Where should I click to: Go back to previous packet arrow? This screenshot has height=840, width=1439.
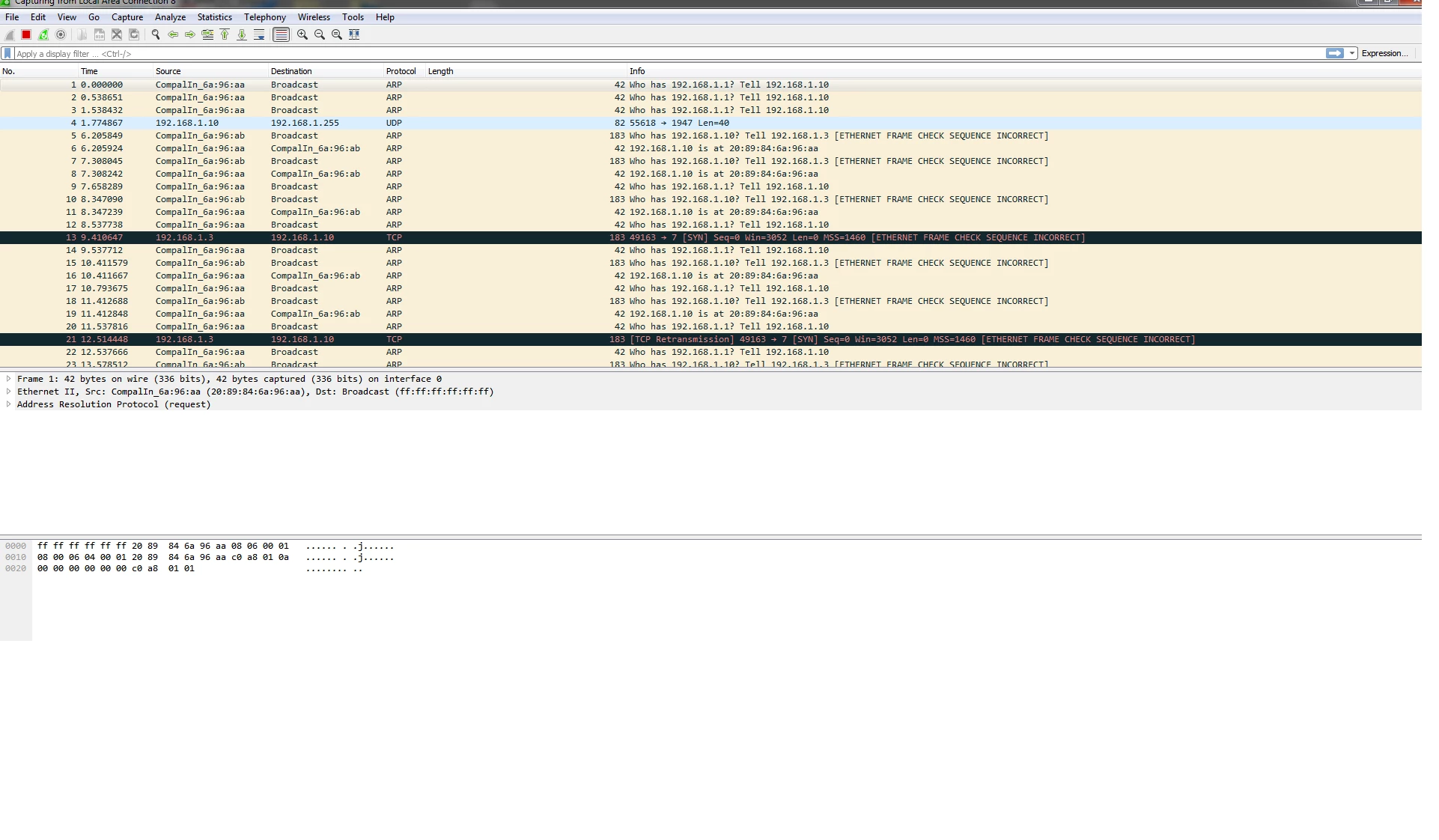click(173, 34)
